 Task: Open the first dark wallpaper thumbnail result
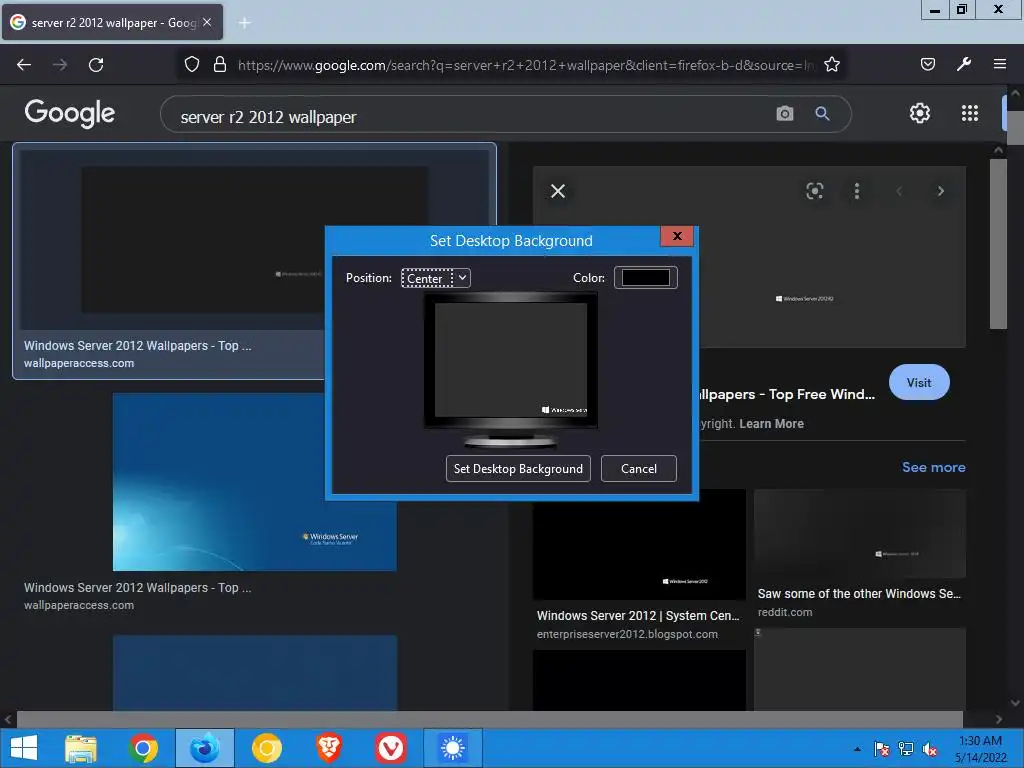click(255, 239)
